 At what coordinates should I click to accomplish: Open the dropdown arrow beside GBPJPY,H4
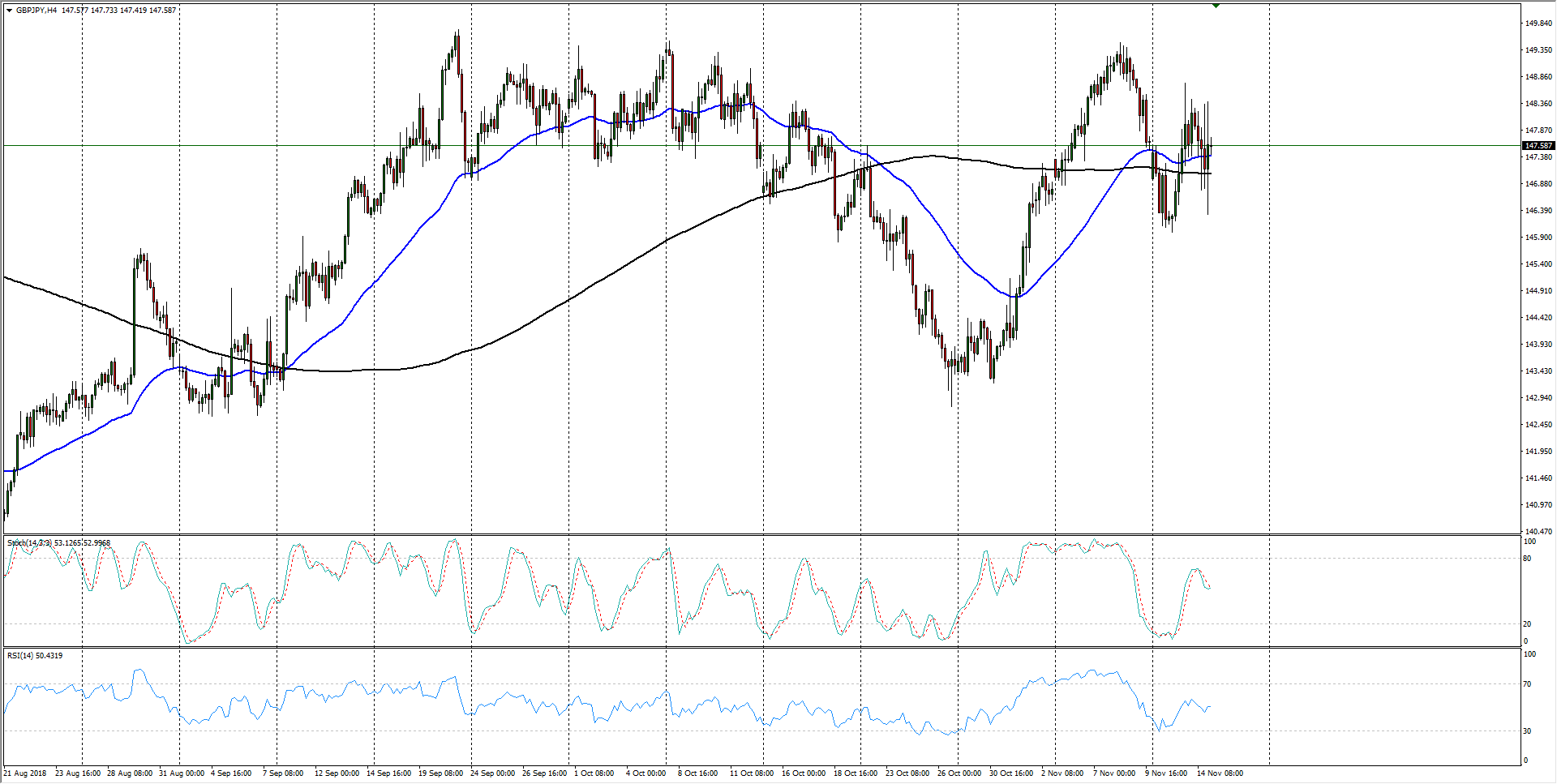coord(10,11)
